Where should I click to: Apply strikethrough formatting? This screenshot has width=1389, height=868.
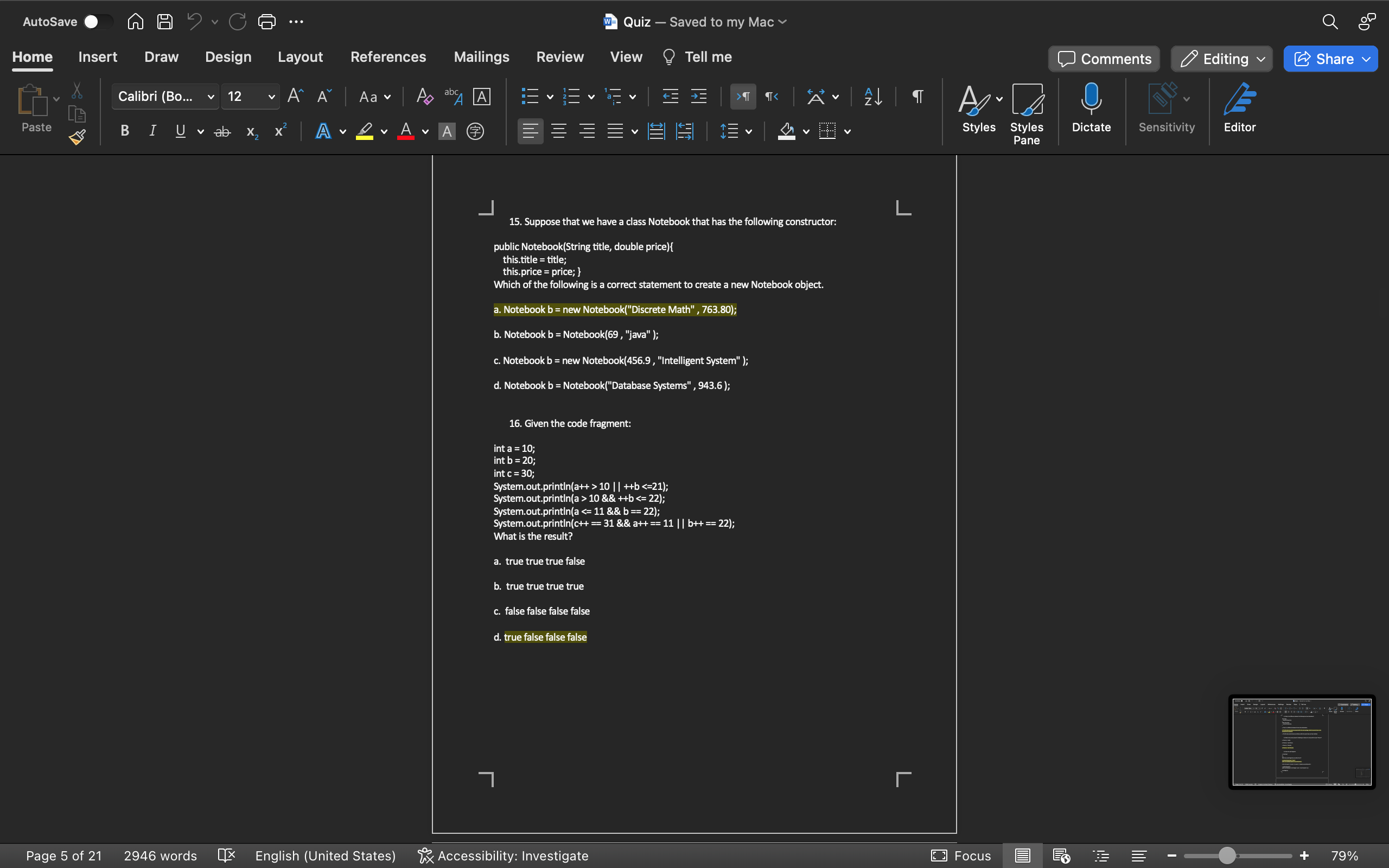point(222,131)
